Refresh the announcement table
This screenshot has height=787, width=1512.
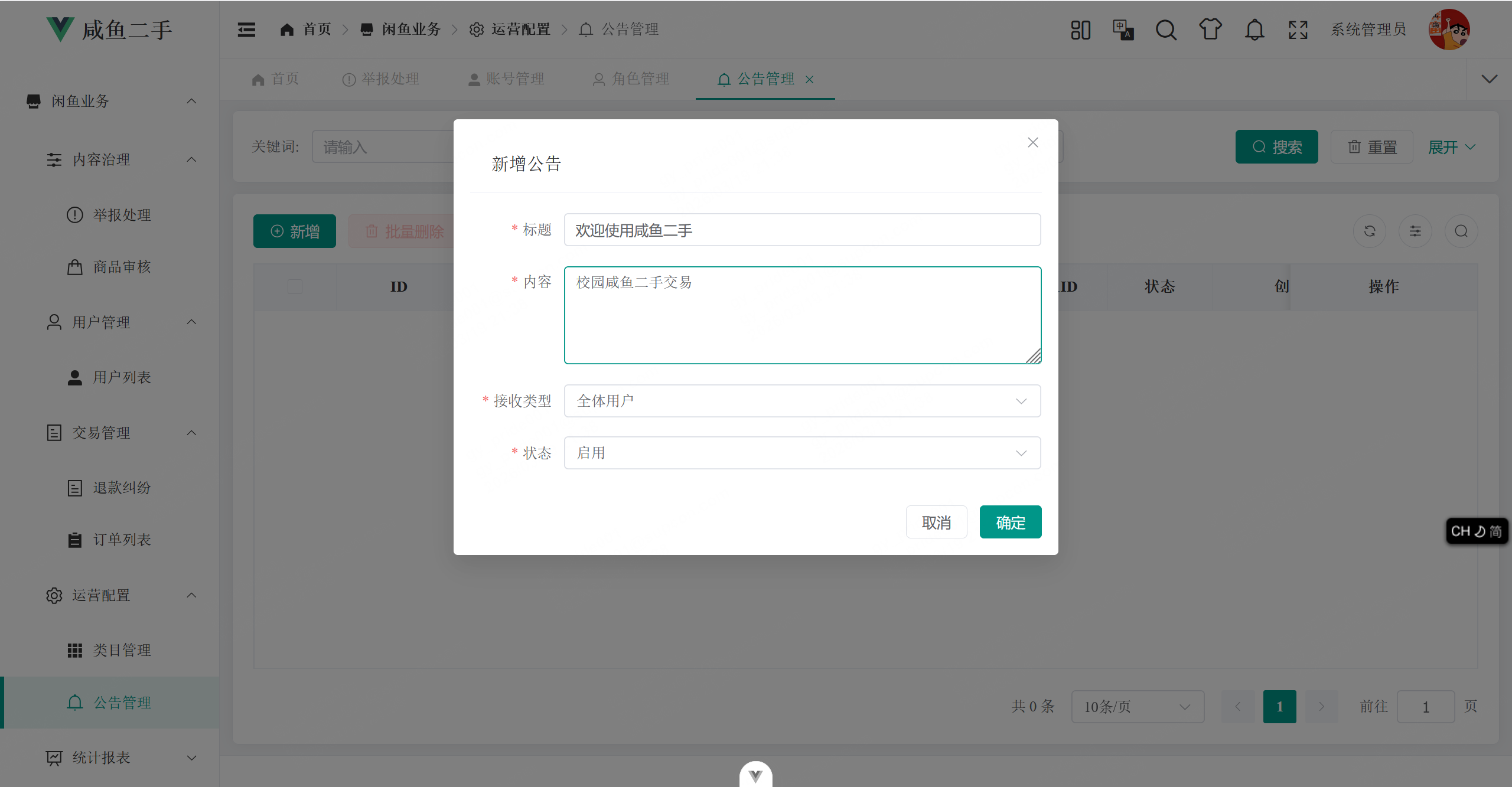(1370, 231)
